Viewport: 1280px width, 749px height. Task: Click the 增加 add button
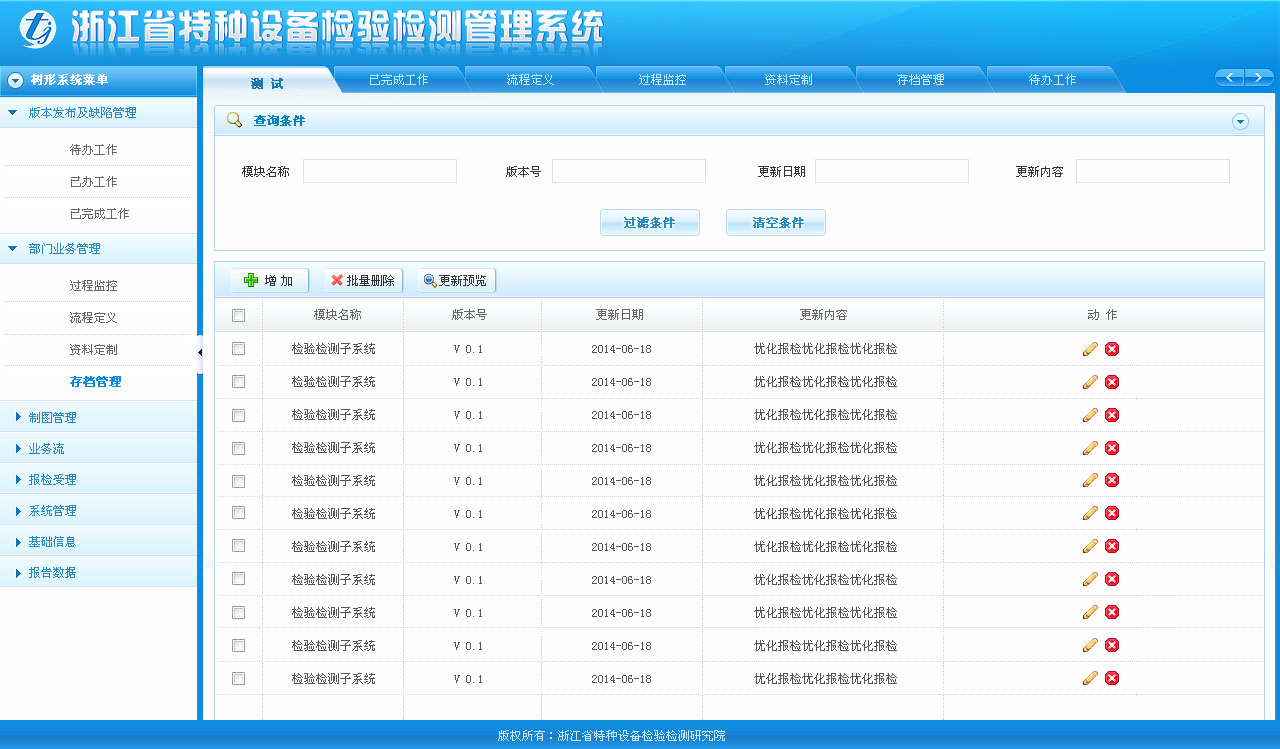click(x=269, y=281)
